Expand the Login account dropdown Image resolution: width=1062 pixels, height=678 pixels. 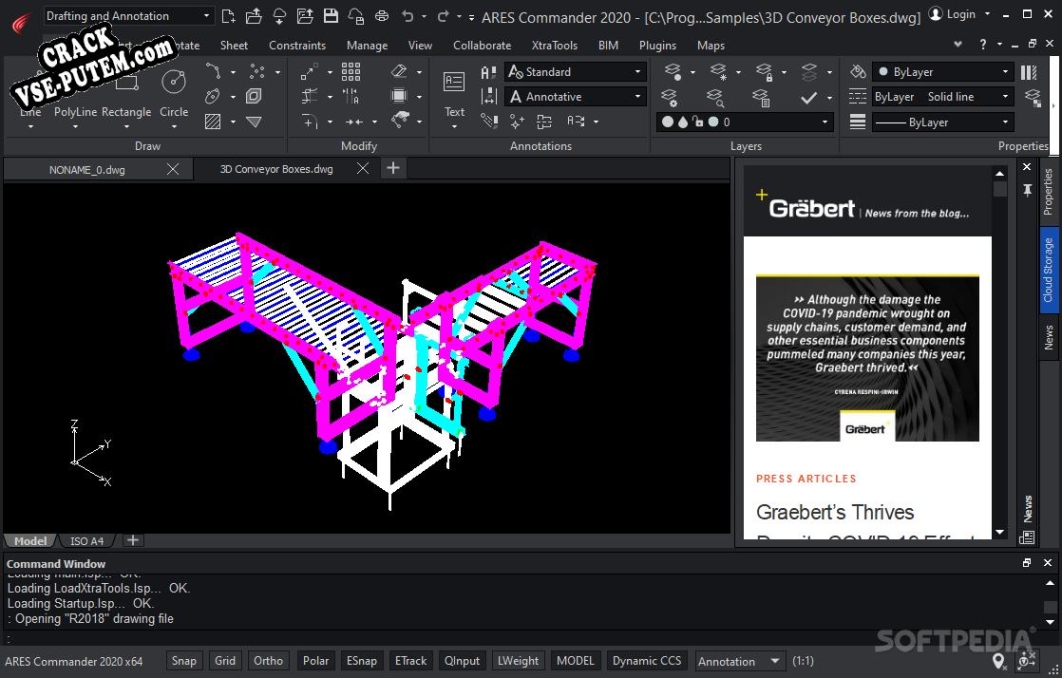987,14
